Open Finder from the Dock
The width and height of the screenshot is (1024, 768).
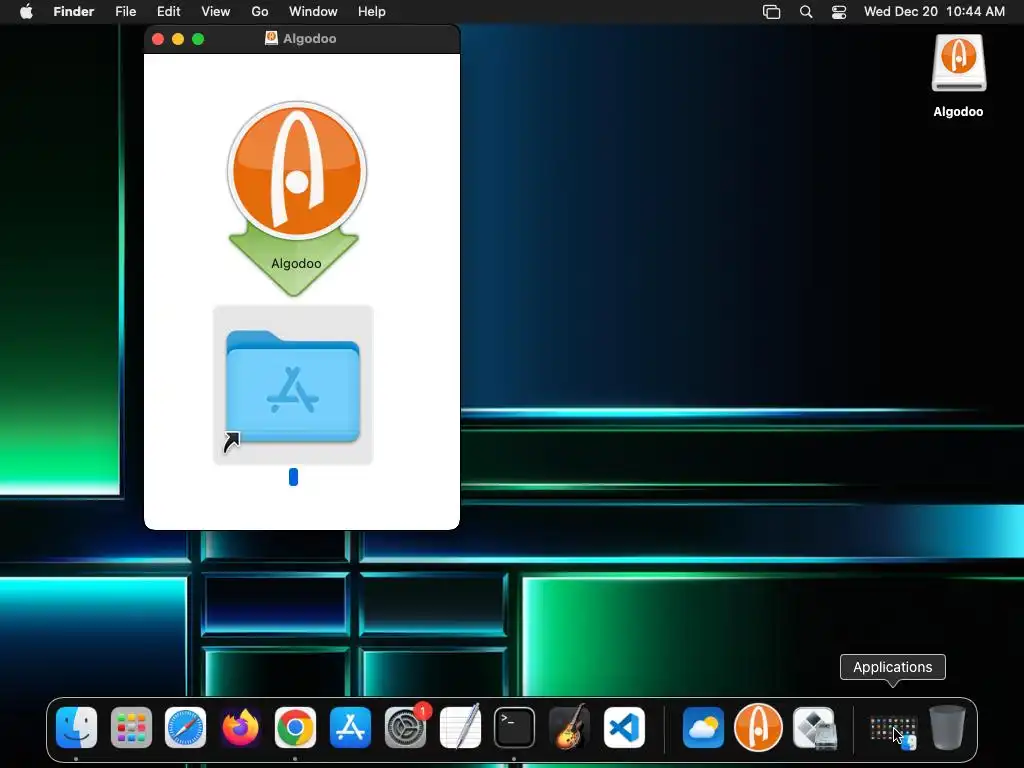pyautogui.click(x=76, y=728)
